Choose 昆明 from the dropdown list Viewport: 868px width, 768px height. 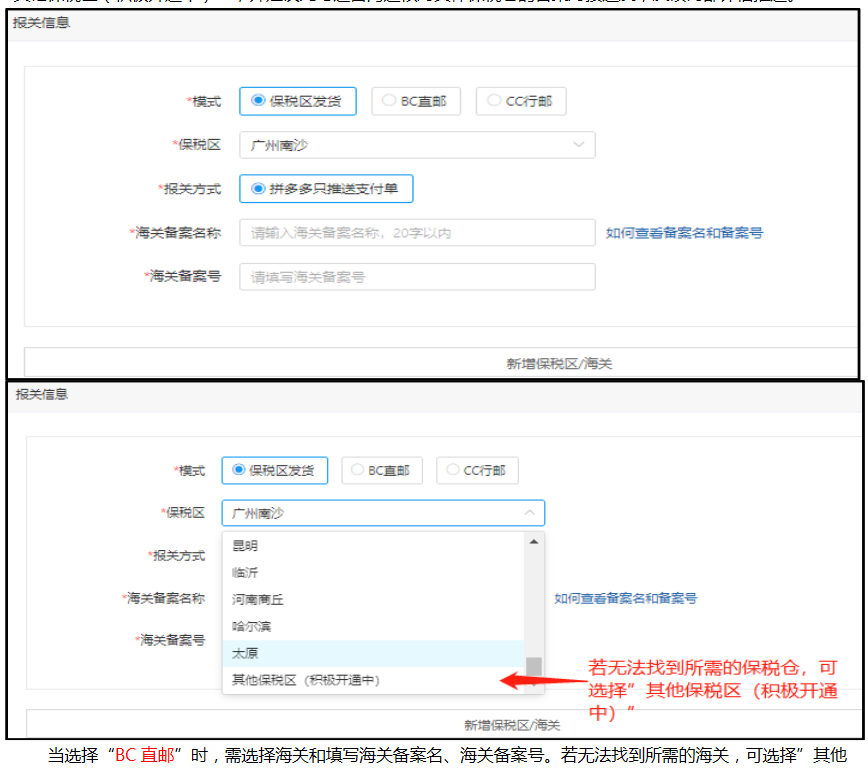click(x=245, y=546)
